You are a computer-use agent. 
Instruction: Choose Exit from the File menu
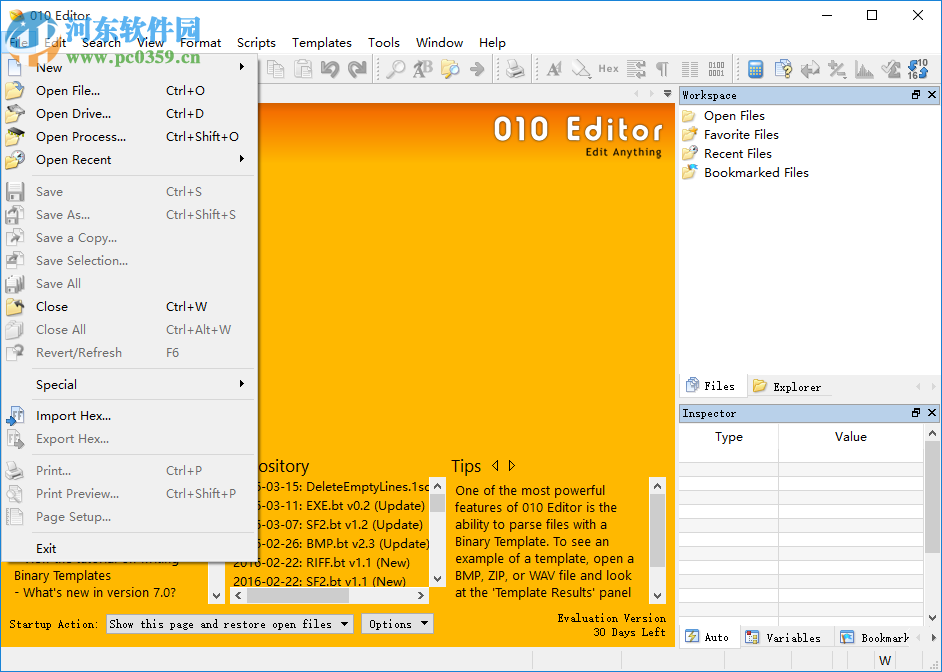[x=129, y=548]
